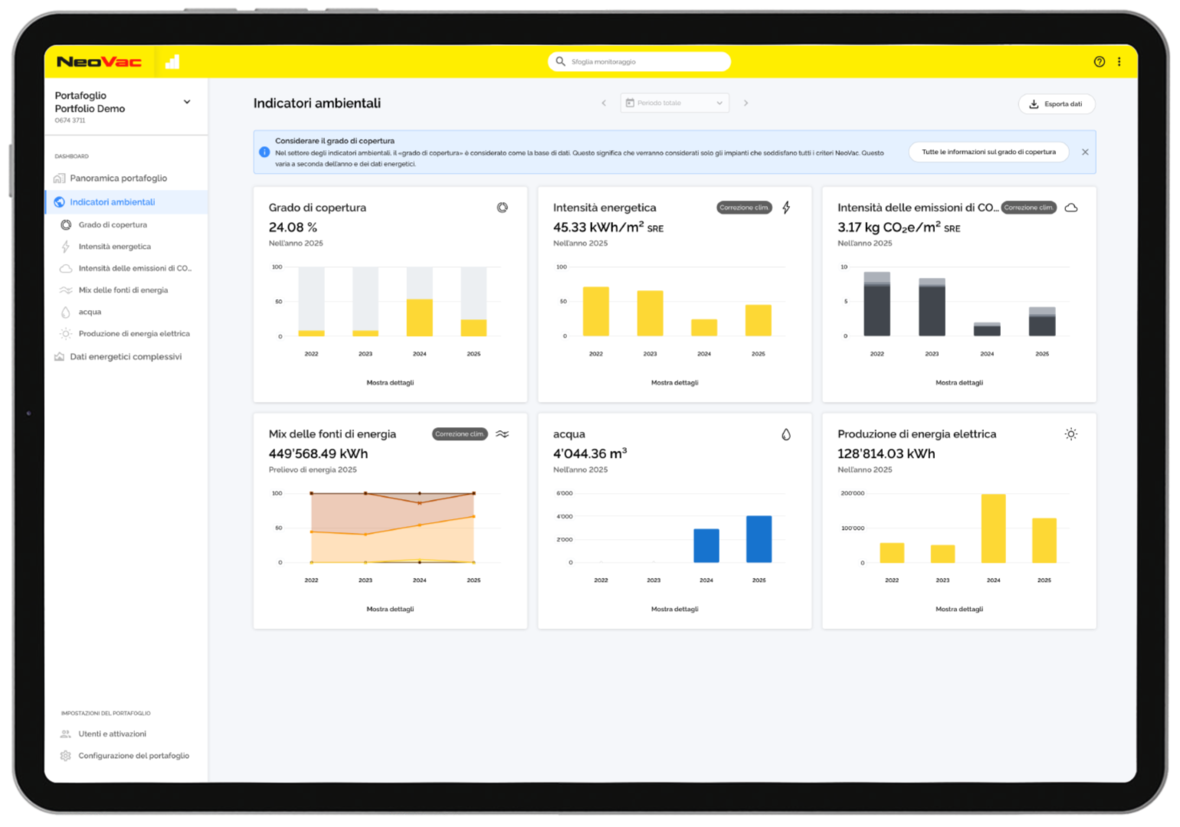The height and width of the screenshot is (827, 1180).
Task: Click the lightning icon on Intensità energetica card
Action: [786, 208]
